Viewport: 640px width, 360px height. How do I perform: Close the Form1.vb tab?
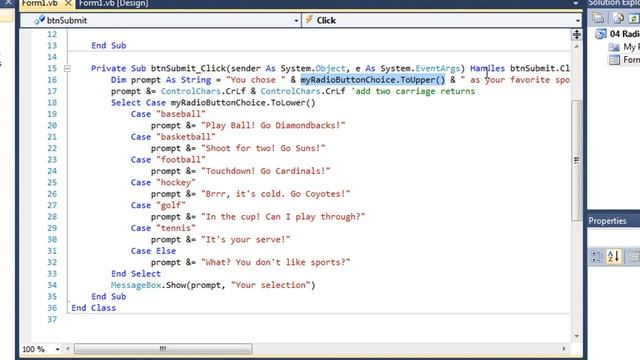(x=68, y=3)
